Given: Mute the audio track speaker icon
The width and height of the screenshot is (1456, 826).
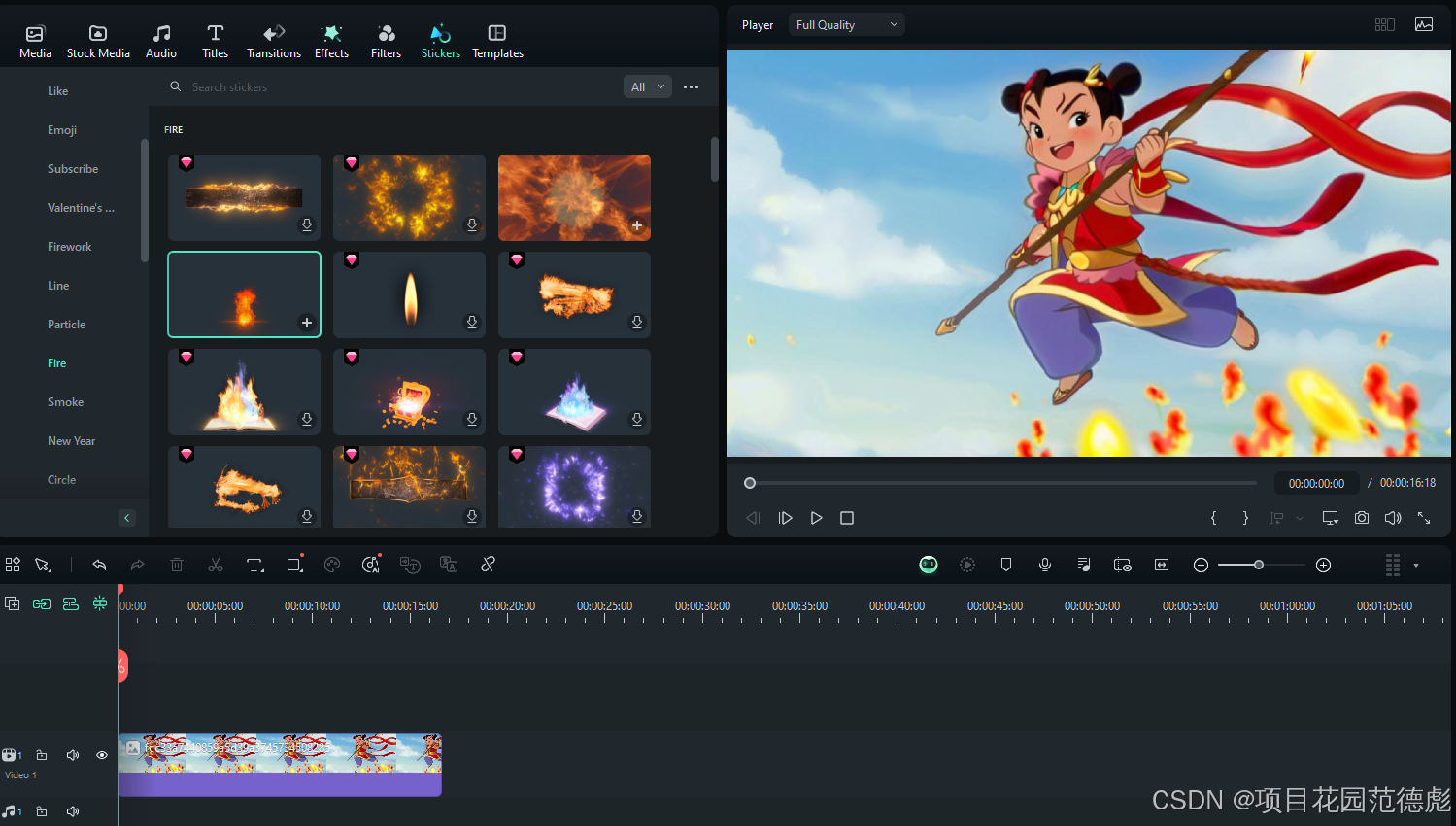Looking at the screenshot, I should tap(73, 811).
